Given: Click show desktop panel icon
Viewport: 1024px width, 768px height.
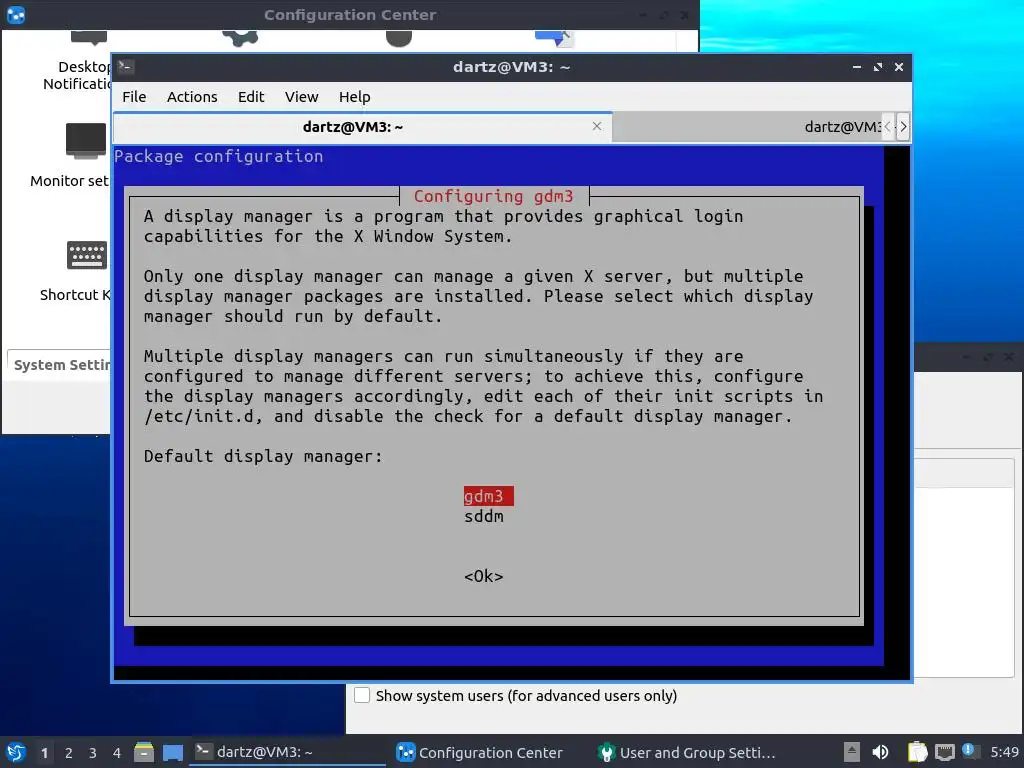Looking at the screenshot, I should click(172, 752).
